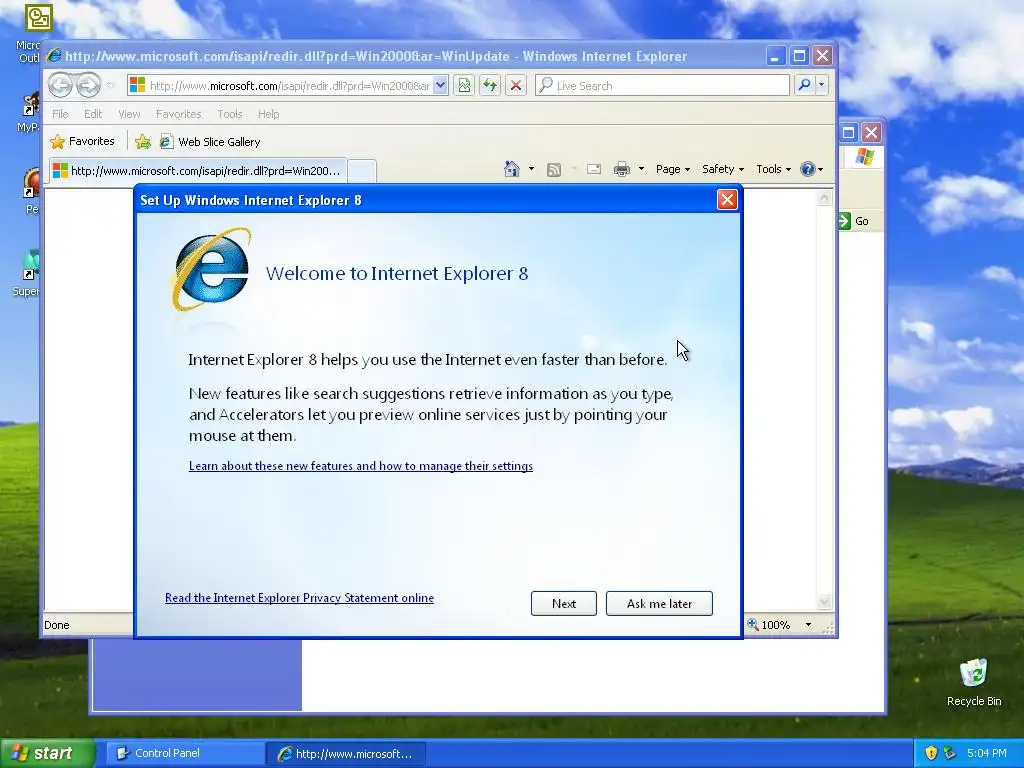Click the Back navigation arrow in Internet Explorer
This screenshot has height=768, width=1024.
click(60, 86)
